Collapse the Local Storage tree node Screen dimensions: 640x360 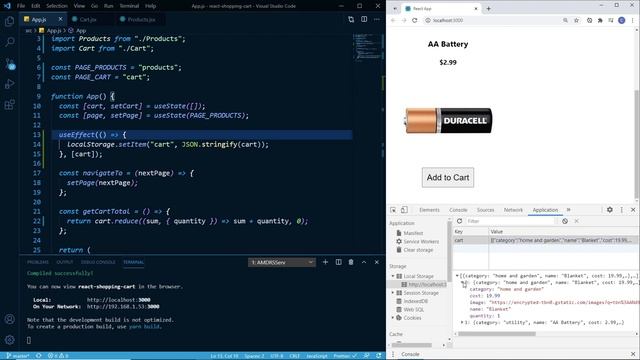coord(393,276)
